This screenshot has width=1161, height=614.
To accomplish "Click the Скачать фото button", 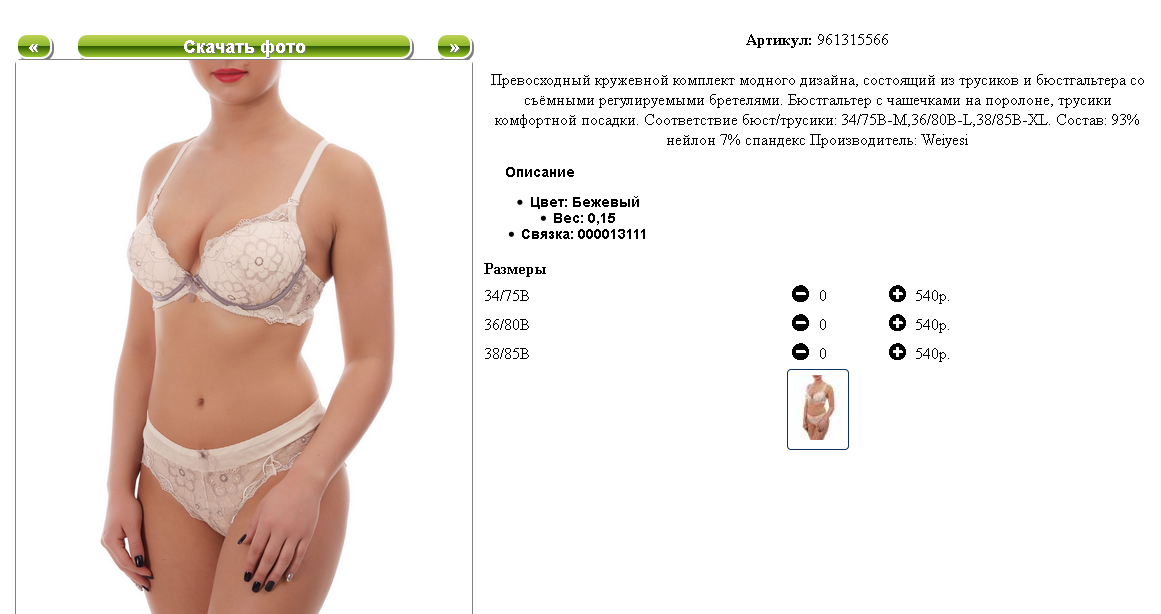I will (244, 47).
